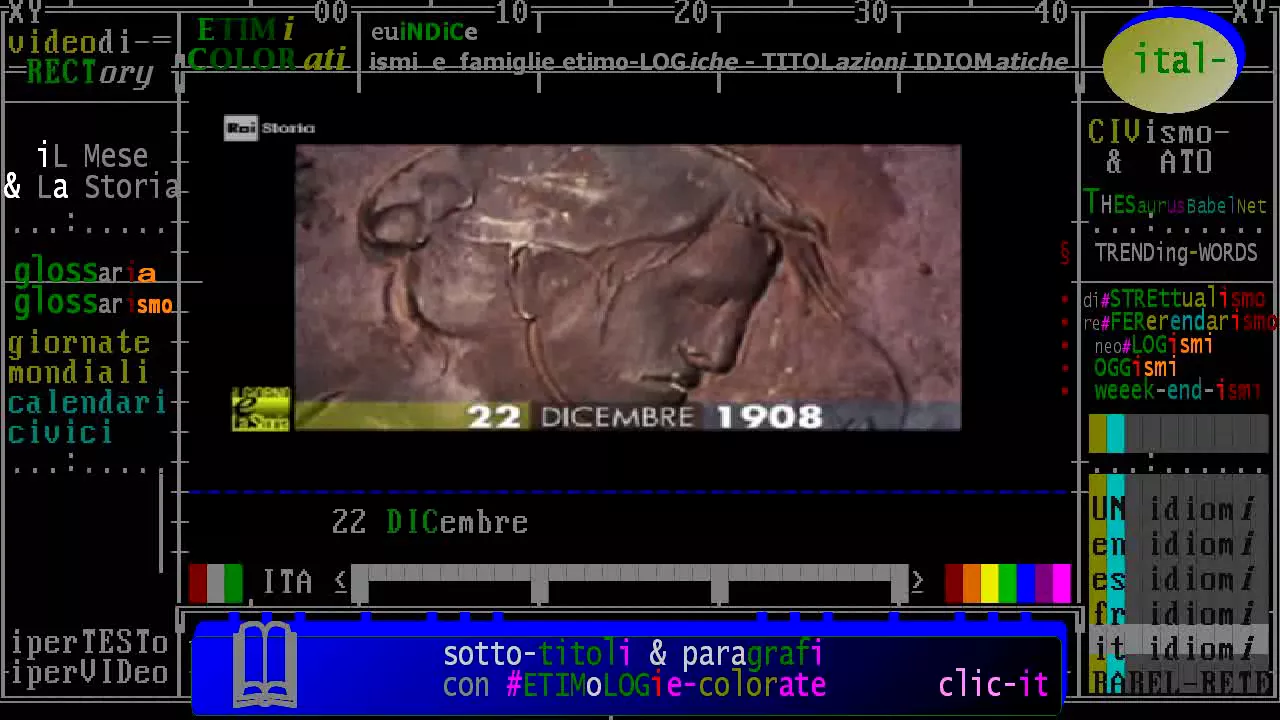The height and width of the screenshot is (720, 1280).
Task: Click the 'ismi e famiglie etimo-LOGiche' title text
Action: pos(554,62)
